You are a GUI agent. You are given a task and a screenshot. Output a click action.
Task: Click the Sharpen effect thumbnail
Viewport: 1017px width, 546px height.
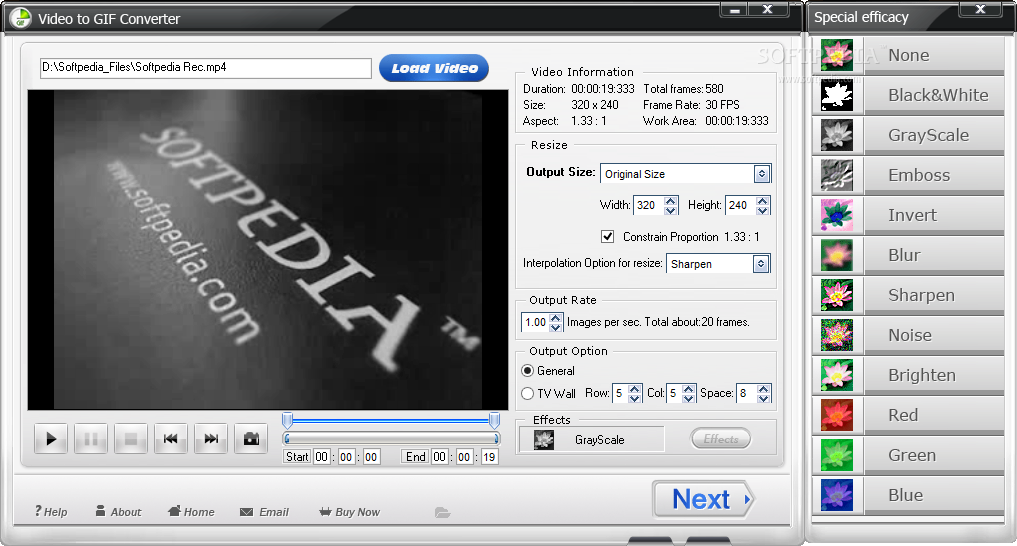(x=837, y=295)
